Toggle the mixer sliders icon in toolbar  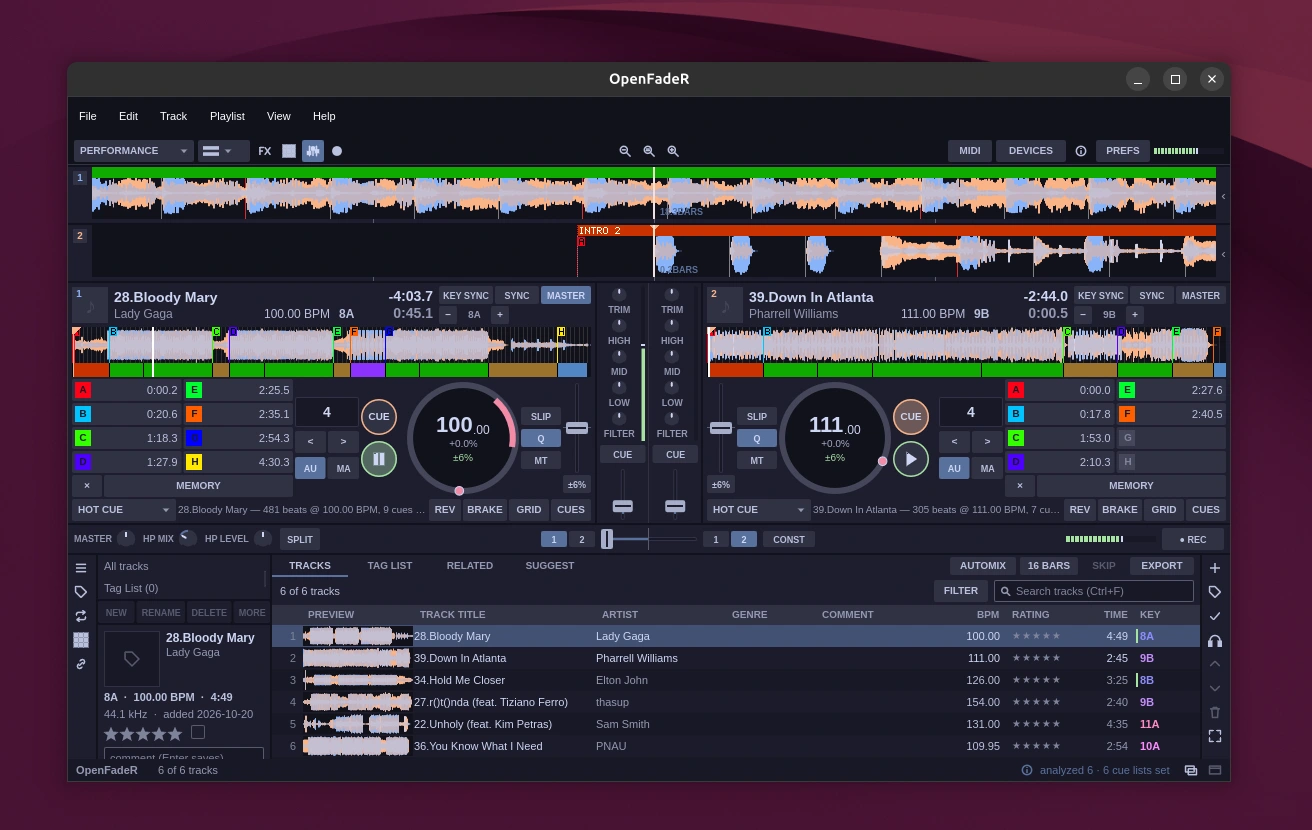point(313,151)
